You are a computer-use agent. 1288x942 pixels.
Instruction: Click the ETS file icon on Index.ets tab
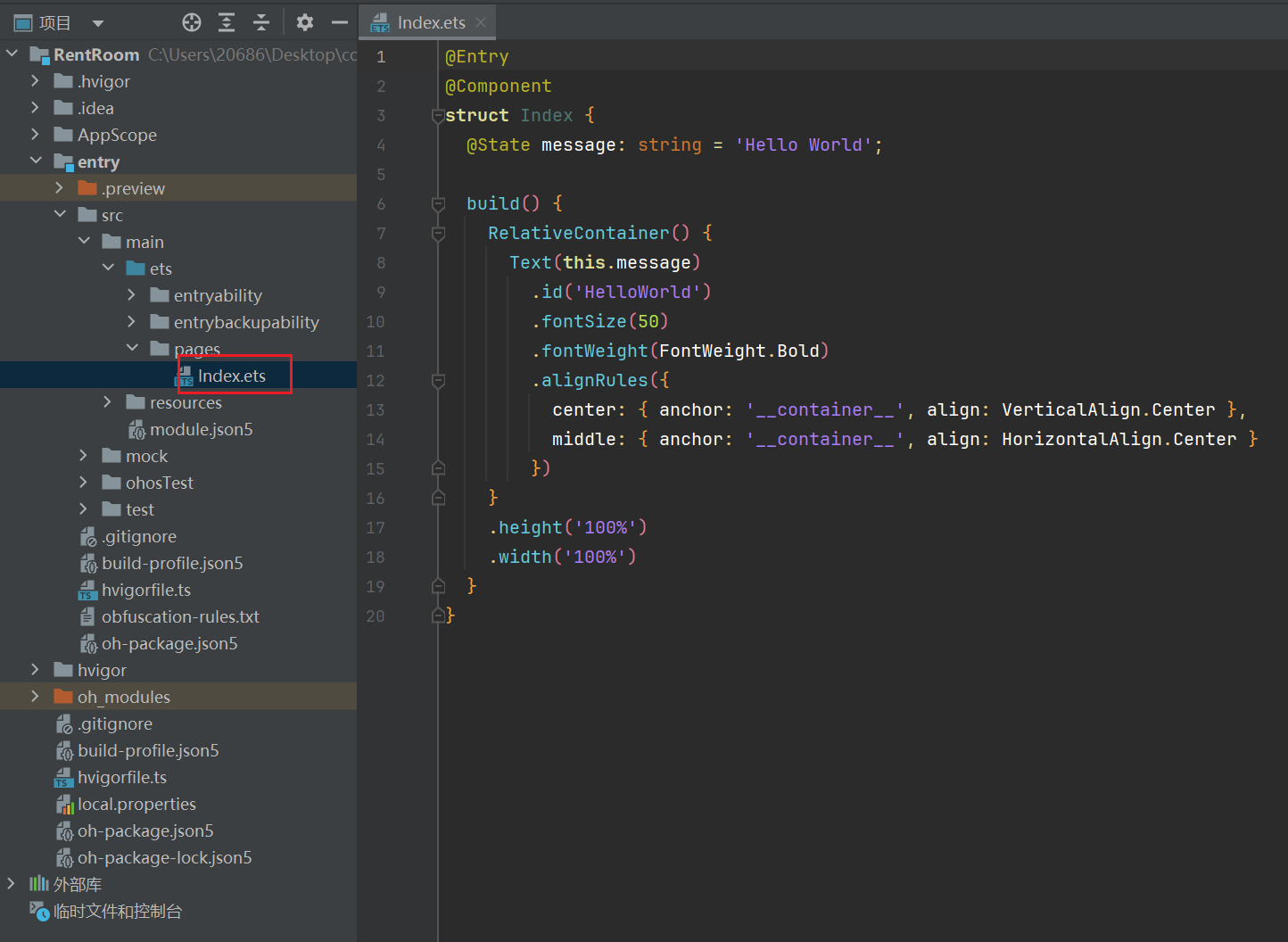point(381,23)
